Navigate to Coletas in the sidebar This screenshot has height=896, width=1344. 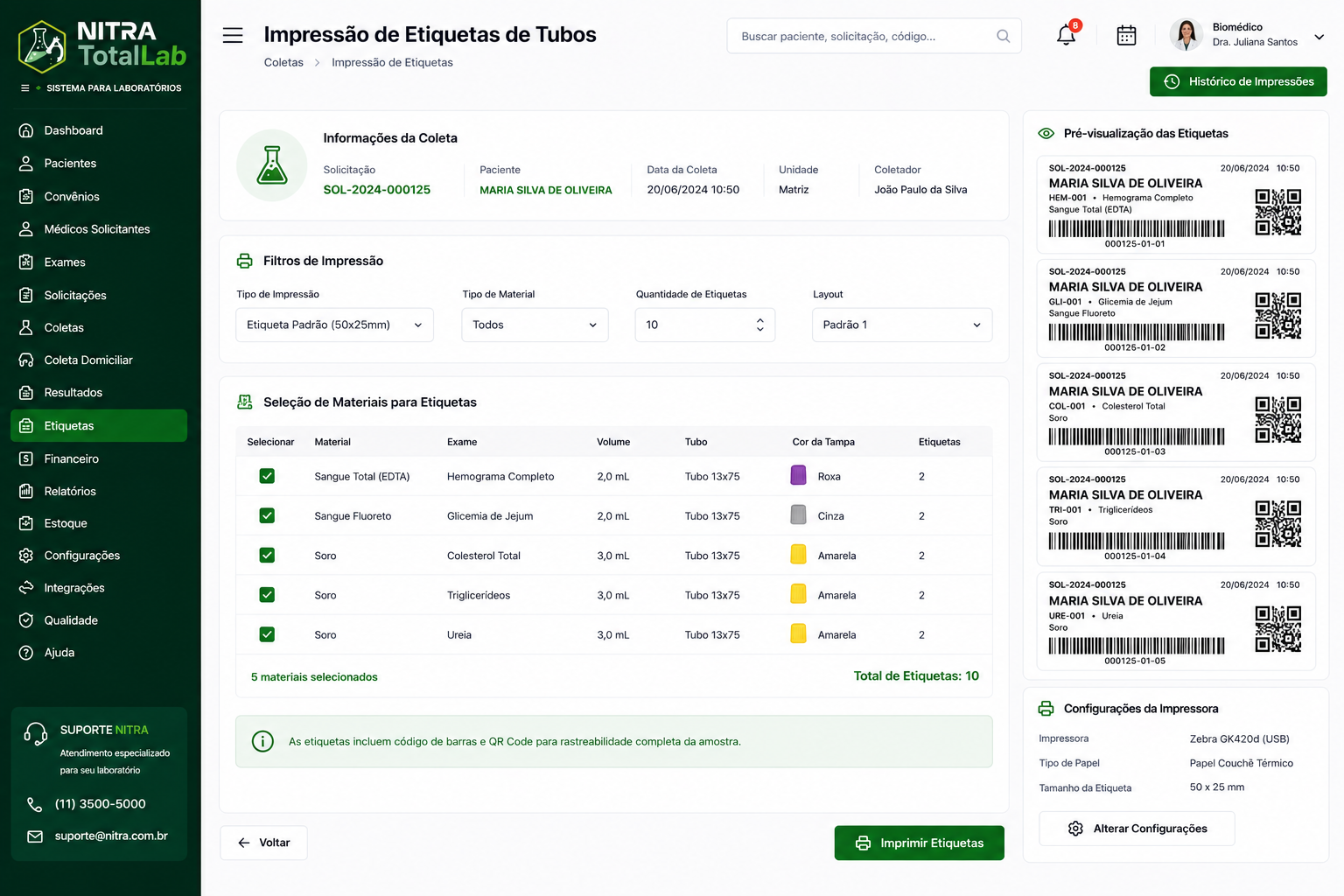[99, 327]
